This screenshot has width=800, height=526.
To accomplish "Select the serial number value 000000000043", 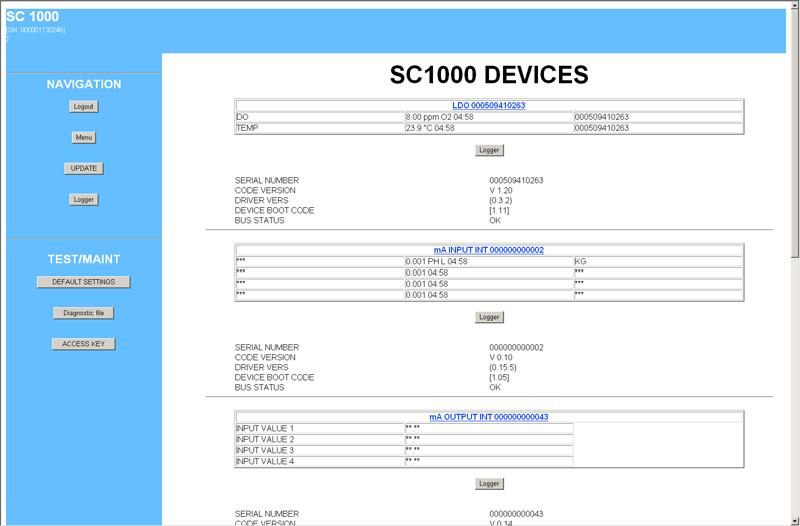I will (x=516, y=514).
